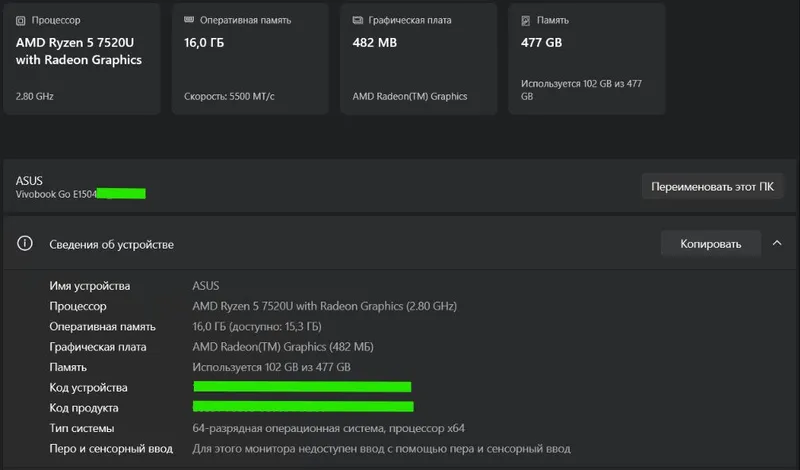Click the graphics card icon

pos(358,20)
